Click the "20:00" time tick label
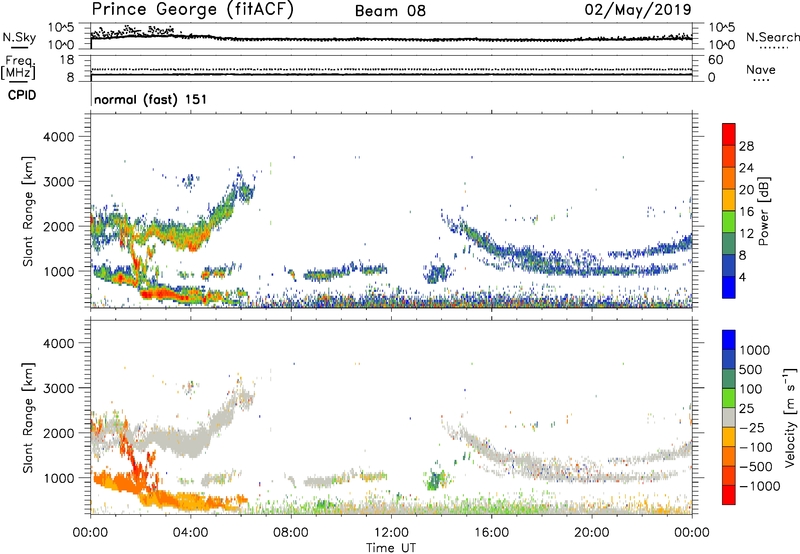Image resolution: width=800 pixels, height=554 pixels. tap(592, 533)
